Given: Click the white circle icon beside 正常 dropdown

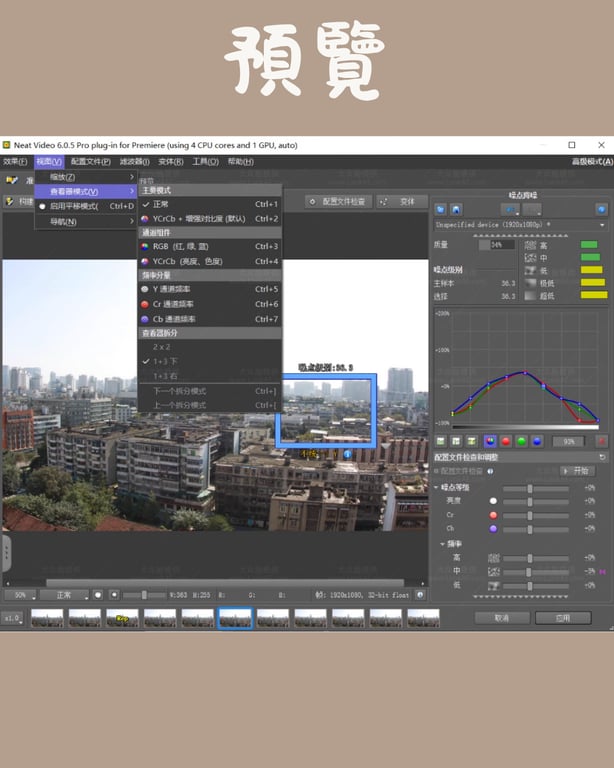Looking at the screenshot, I should coord(98,595).
